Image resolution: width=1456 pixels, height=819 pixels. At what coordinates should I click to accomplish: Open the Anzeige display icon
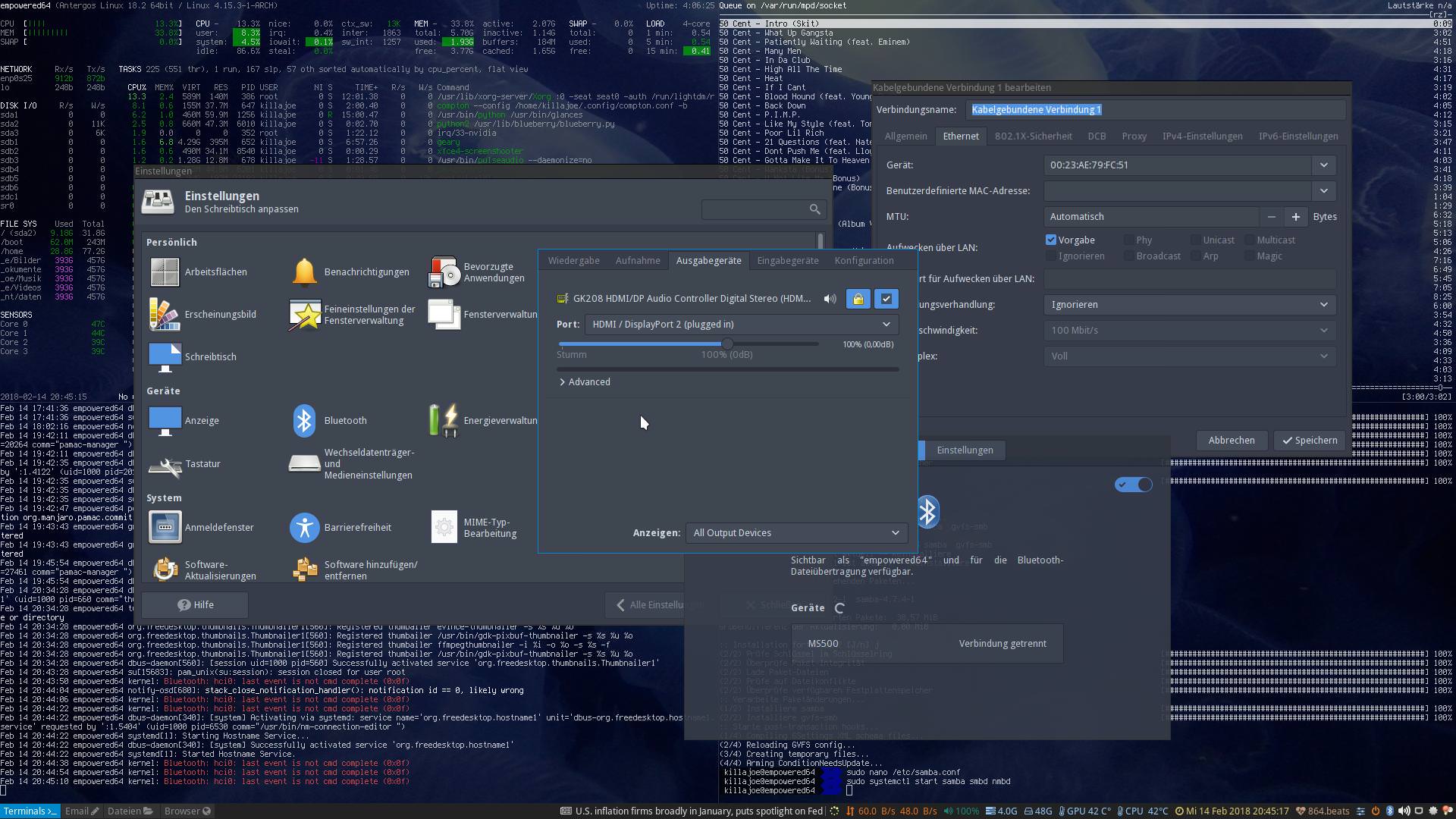[165, 420]
